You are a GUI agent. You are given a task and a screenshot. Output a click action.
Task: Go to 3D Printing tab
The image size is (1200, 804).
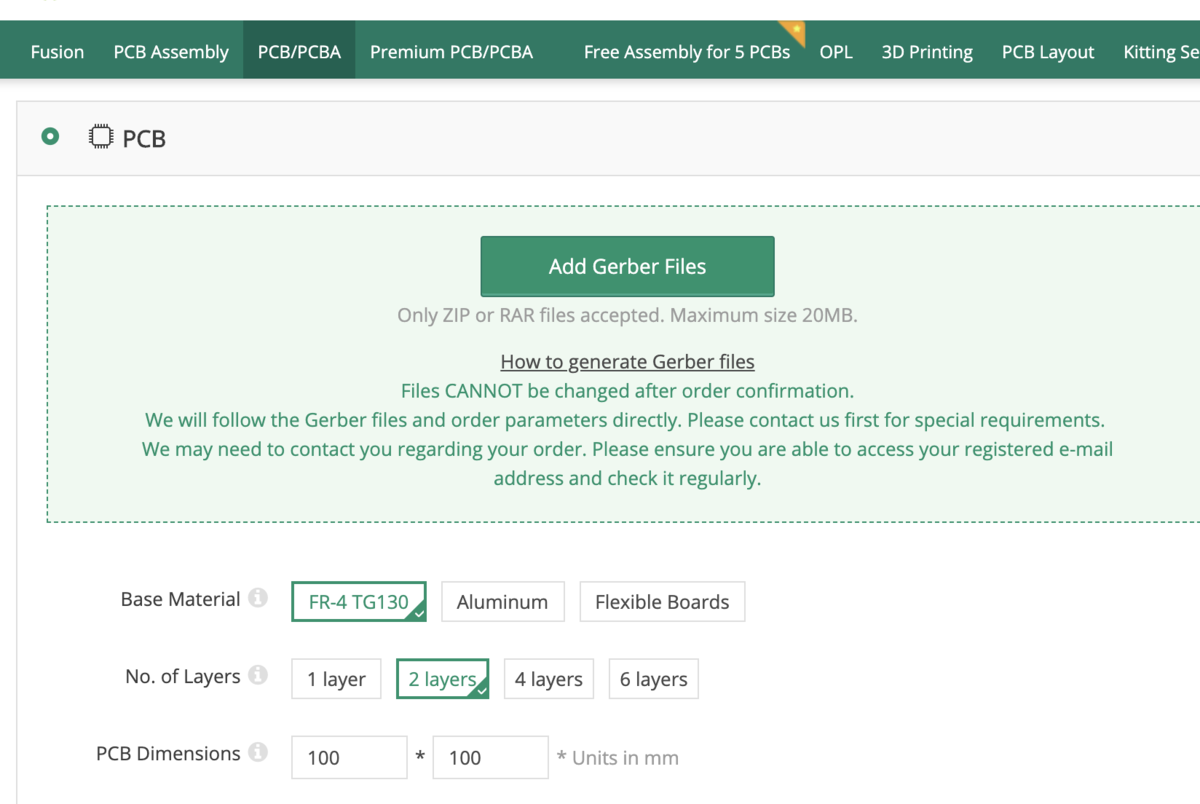927,52
